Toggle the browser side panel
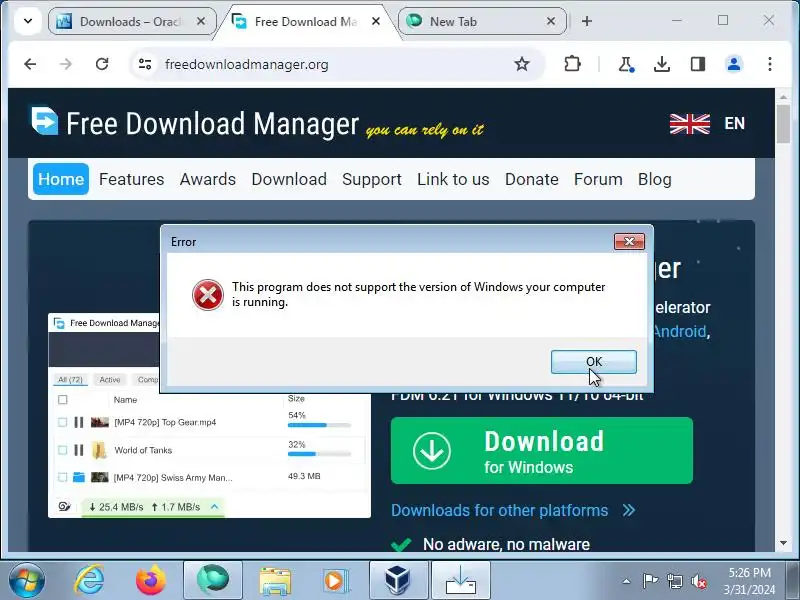Image resolution: width=800 pixels, height=600 pixels. coord(697,64)
